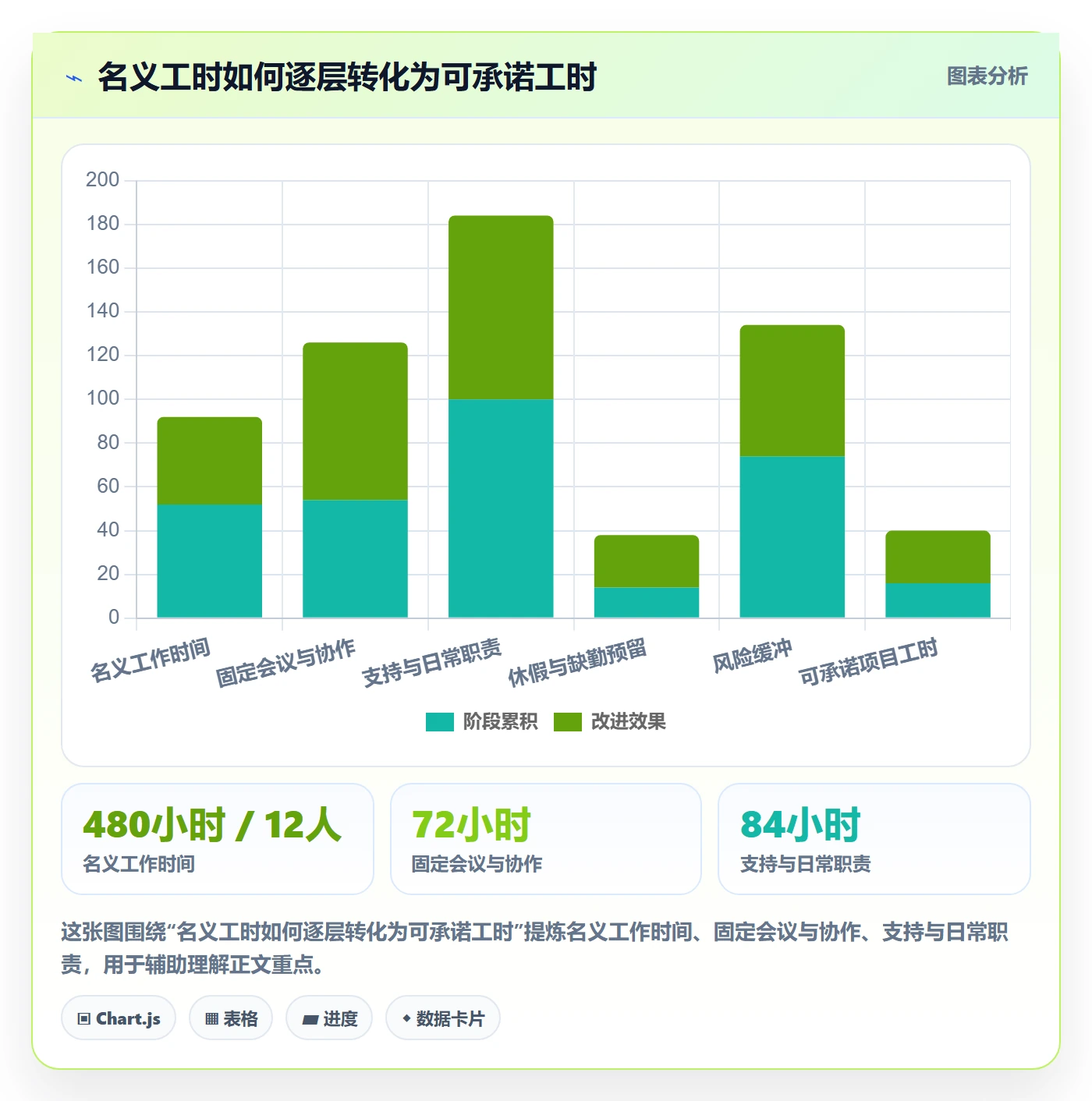Click the lightning icon beside the title
This screenshot has height=1101, width=1092.
[x=74, y=78]
